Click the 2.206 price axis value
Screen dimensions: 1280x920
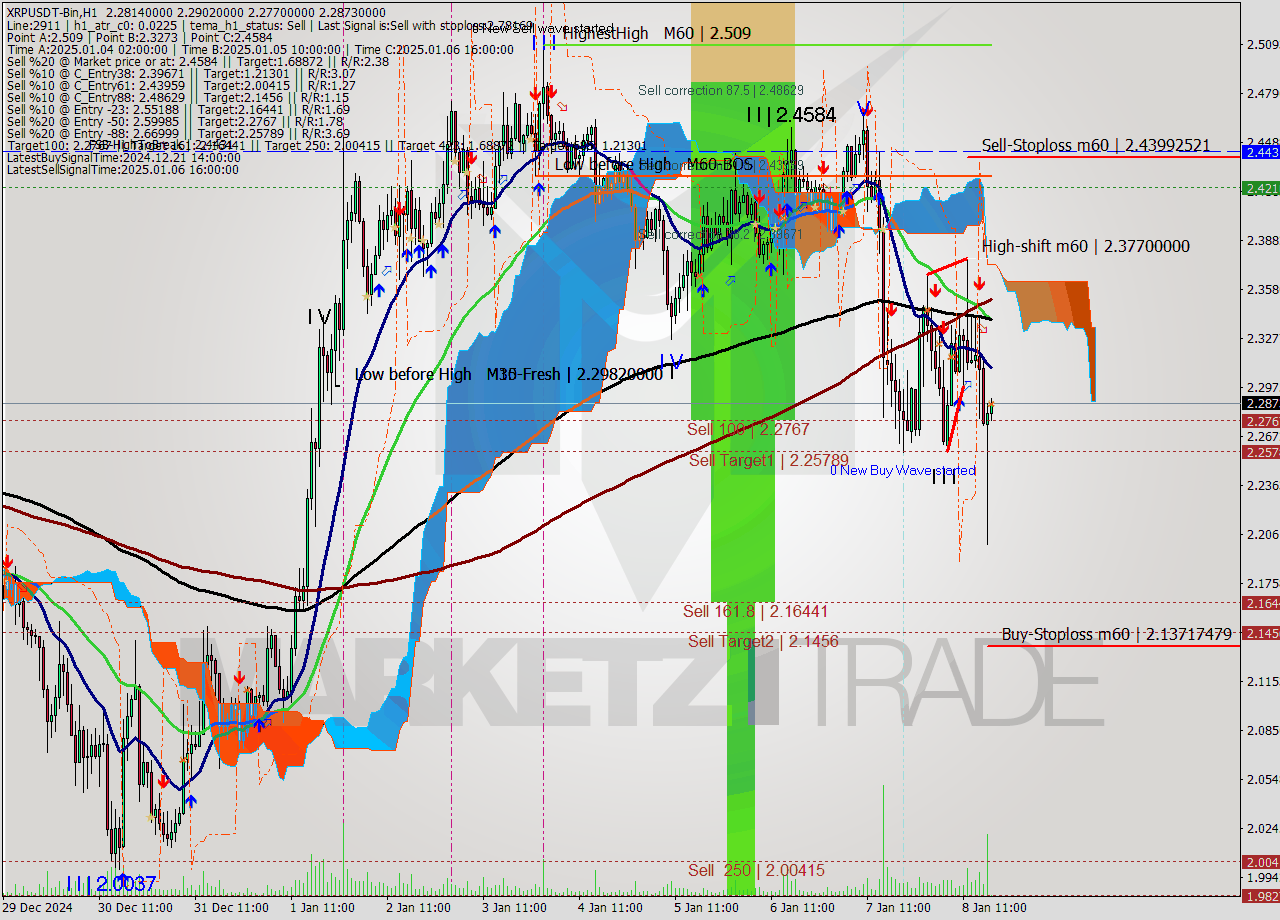[1262, 534]
